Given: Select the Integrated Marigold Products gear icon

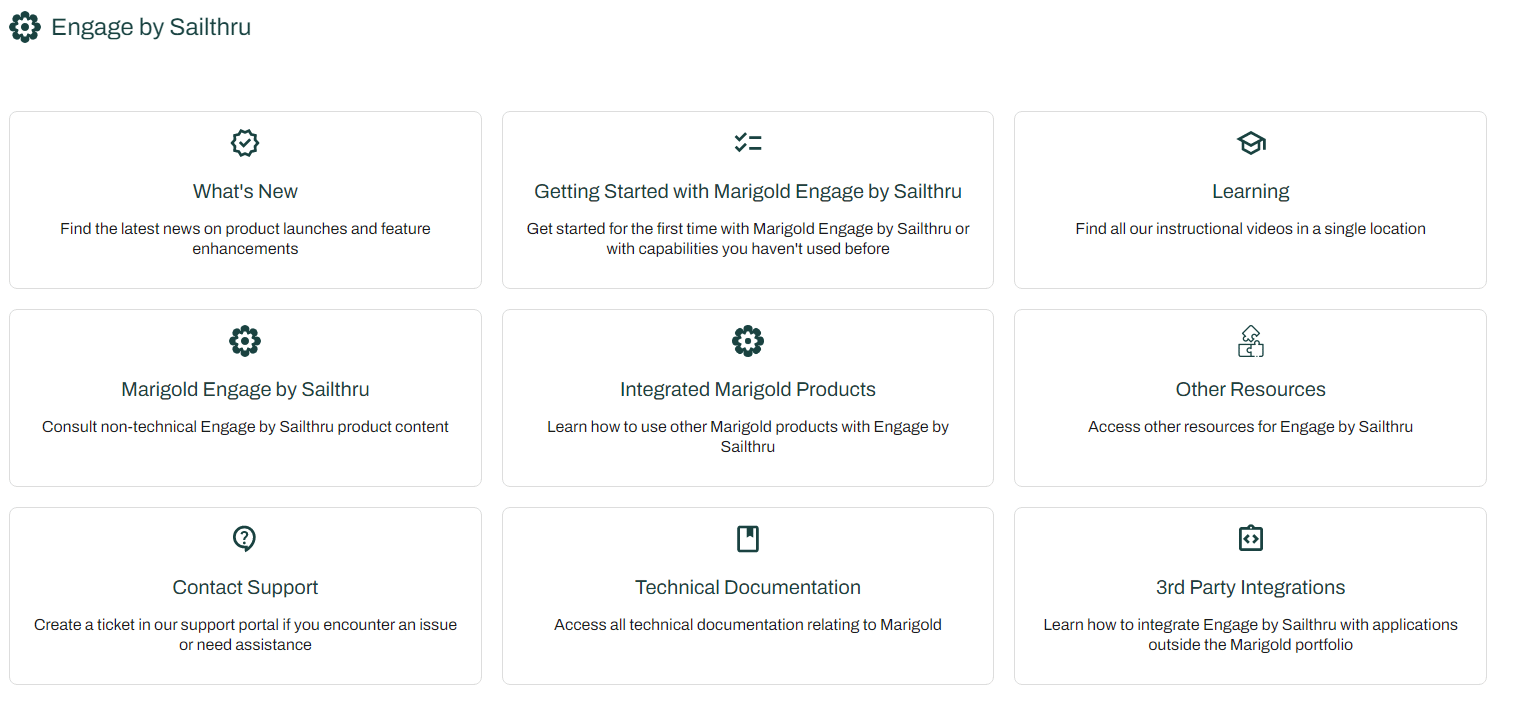Looking at the screenshot, I should pos(747,340).
